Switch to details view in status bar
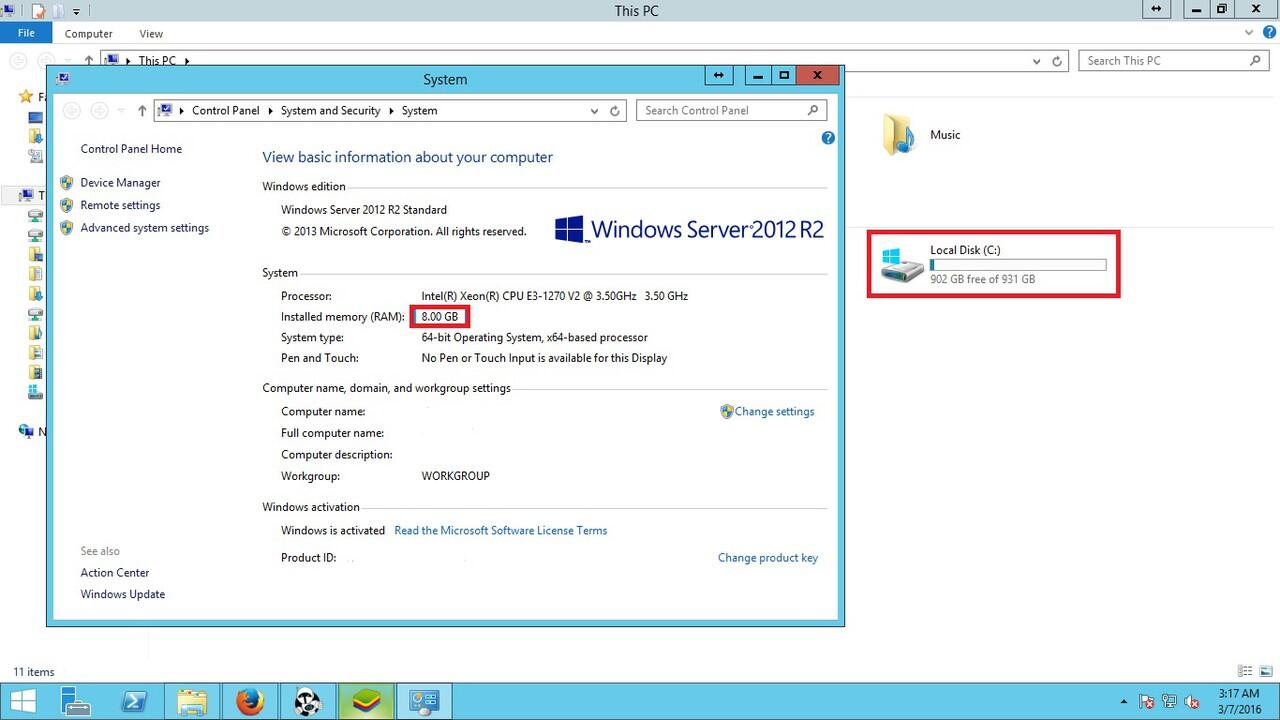 tap(1245, 672)
